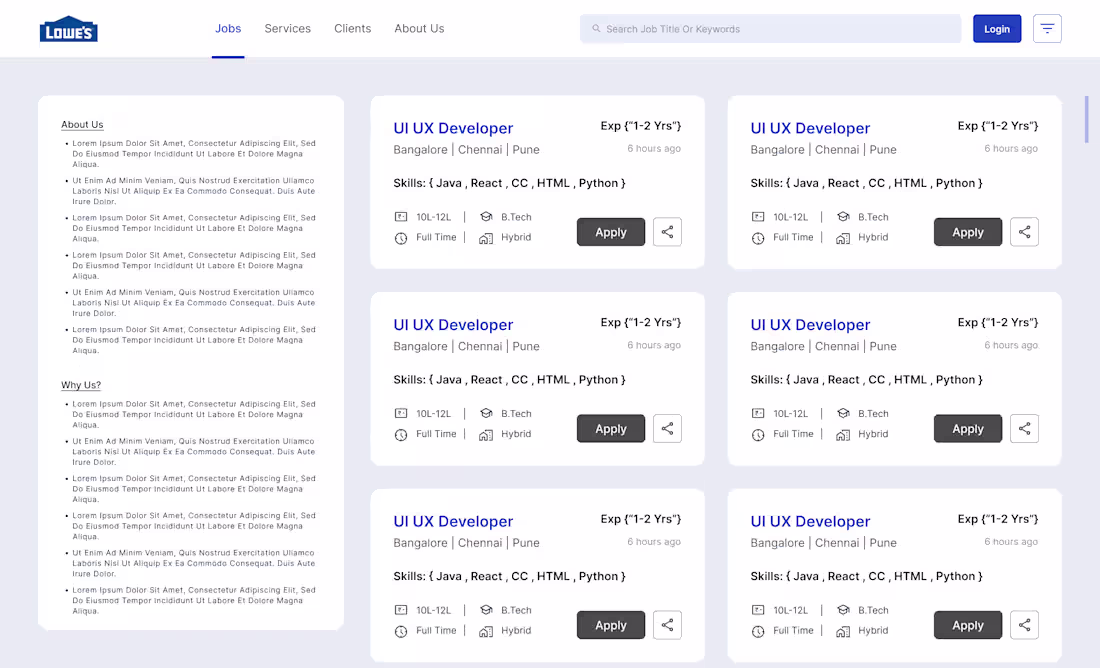Share the bottom-right job listing
Image resolution: width=1100 pixels, height=668 pixels.
(1024, 624)
